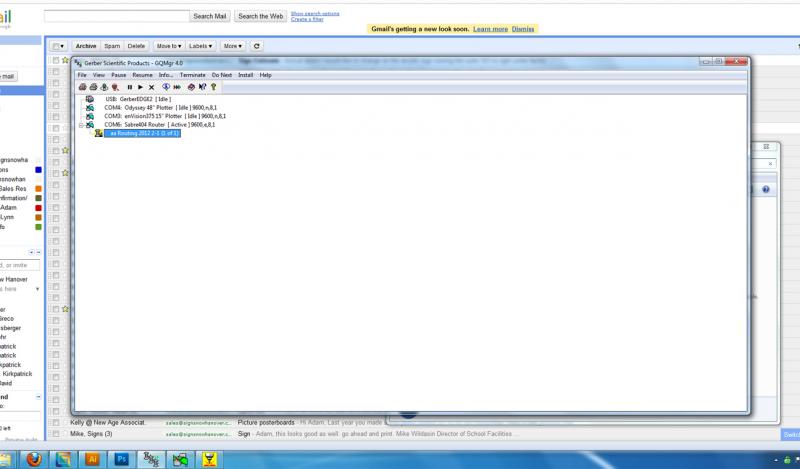Terminate the job with the X toolbar icon
This screenshot has width=800, height=469.
click(x=152, y=87)
